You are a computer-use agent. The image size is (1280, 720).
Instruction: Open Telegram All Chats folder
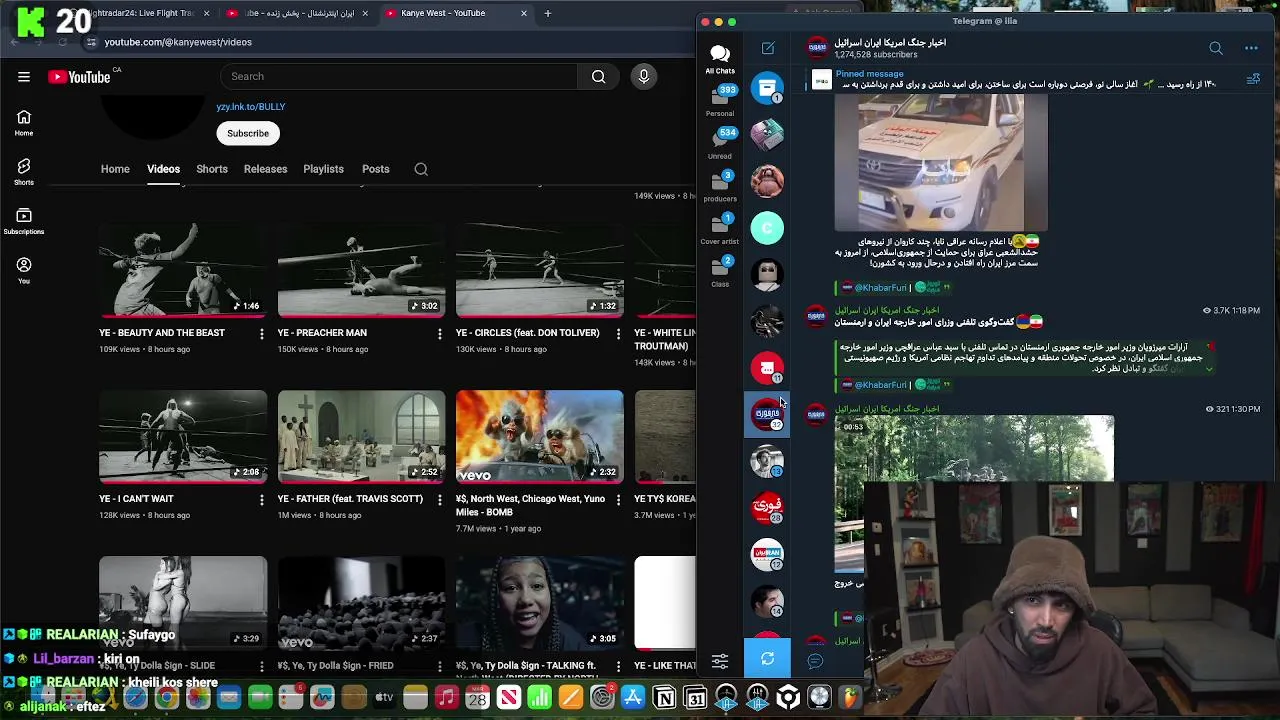[x=720, y=58]
